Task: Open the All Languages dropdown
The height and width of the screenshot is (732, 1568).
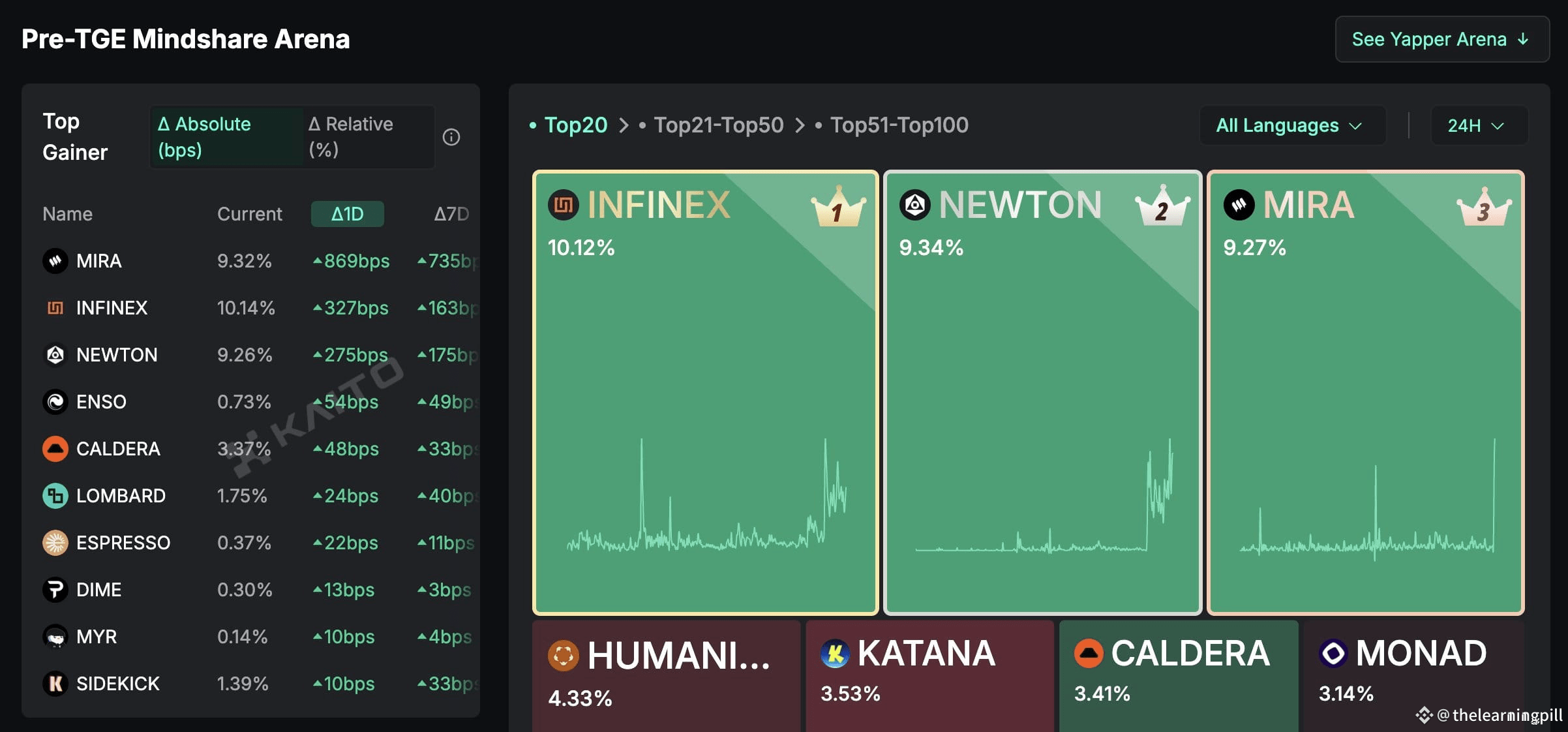Action: click(x=1293, y=125)
